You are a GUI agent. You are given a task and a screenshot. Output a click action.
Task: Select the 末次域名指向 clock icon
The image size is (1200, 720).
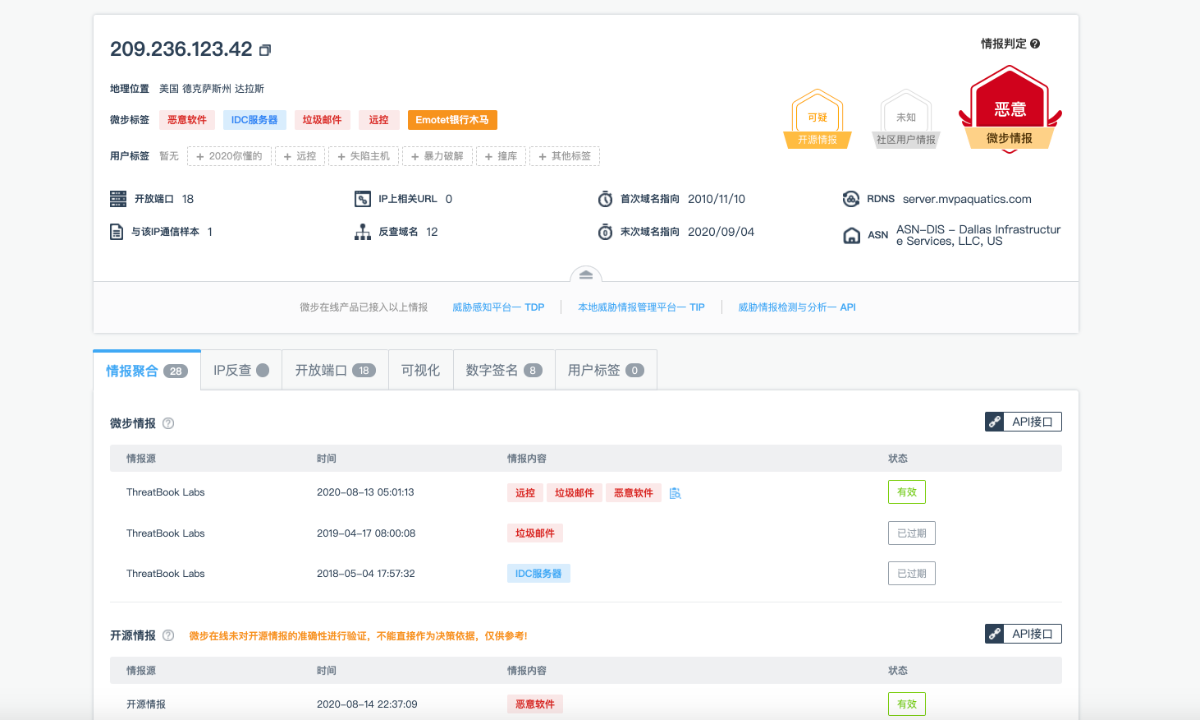tap(605, 232)
